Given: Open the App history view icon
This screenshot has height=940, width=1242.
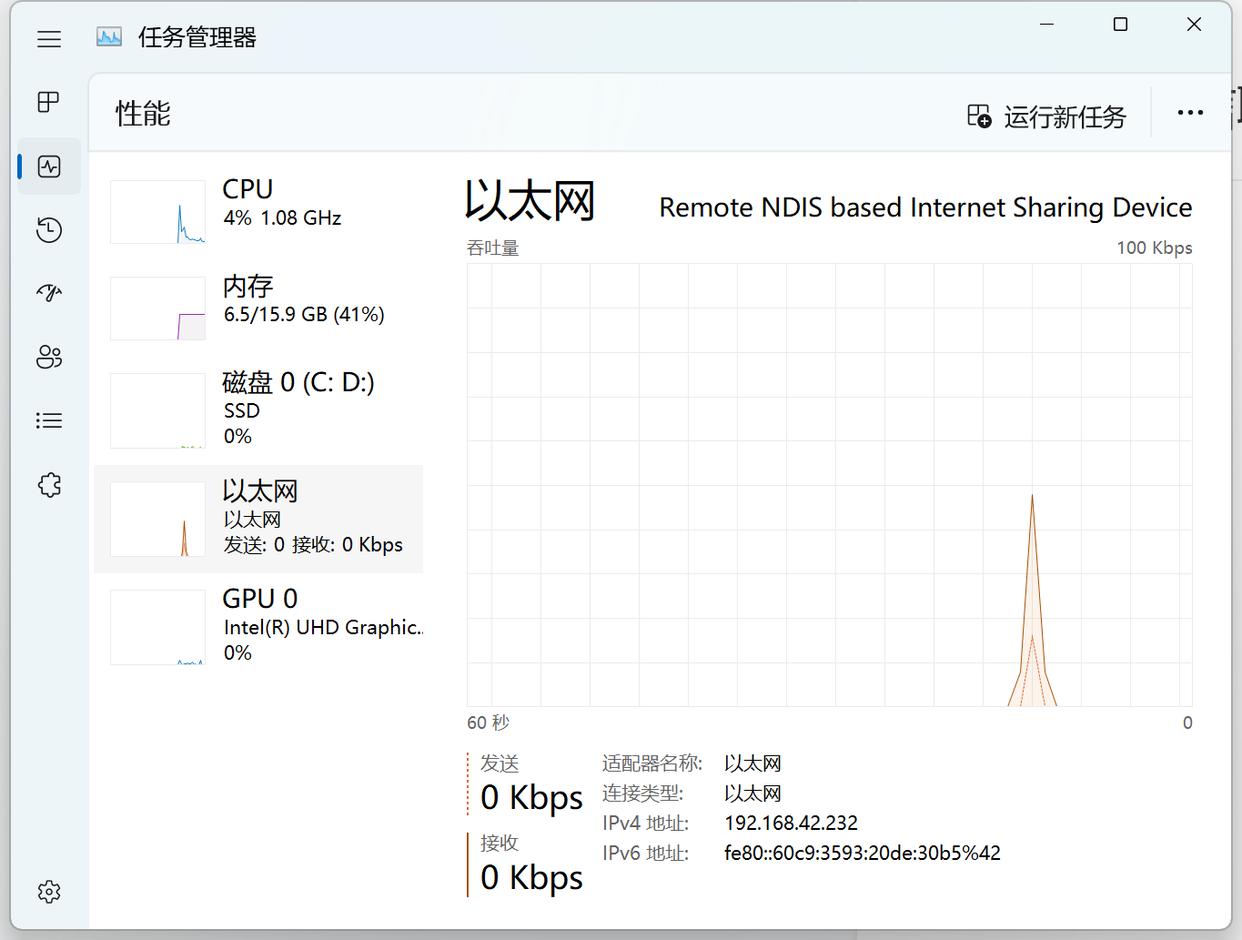Looking at the screenshot, I should click(49, 229).
